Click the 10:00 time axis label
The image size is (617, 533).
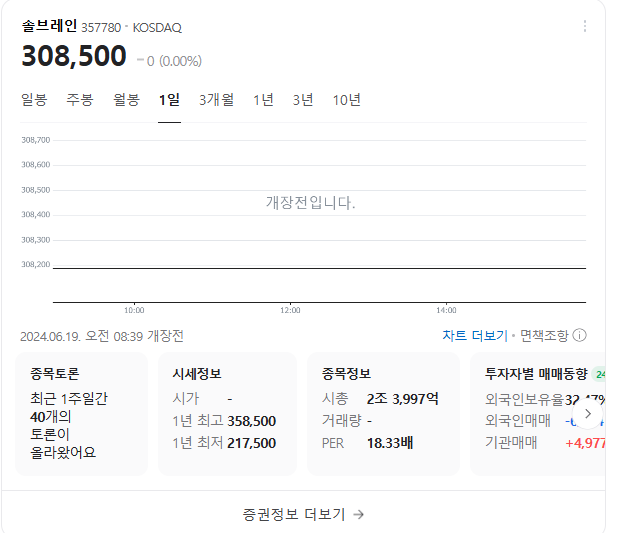pos(134,310)
